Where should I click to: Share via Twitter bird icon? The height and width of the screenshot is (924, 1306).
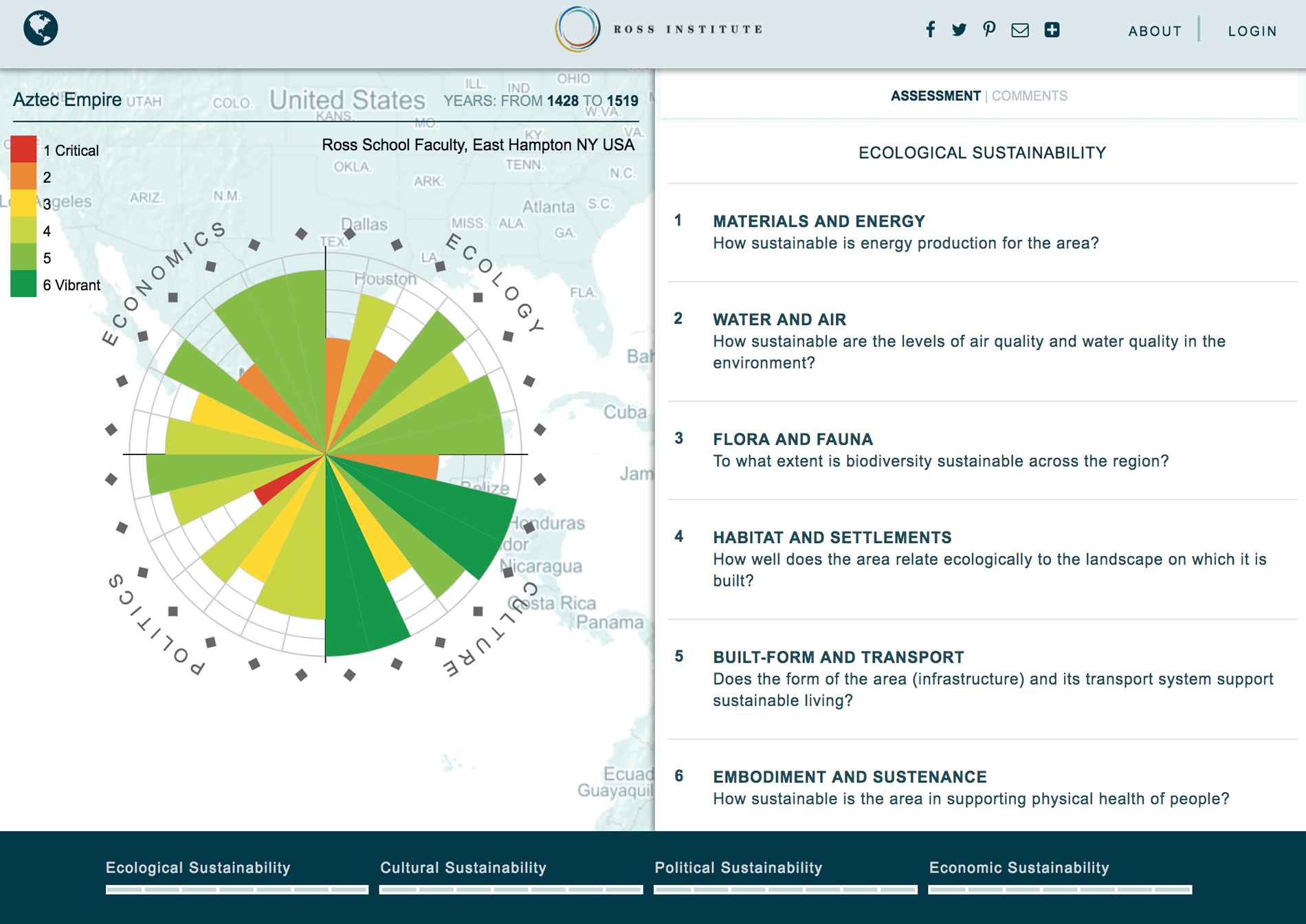pos(960,30)
